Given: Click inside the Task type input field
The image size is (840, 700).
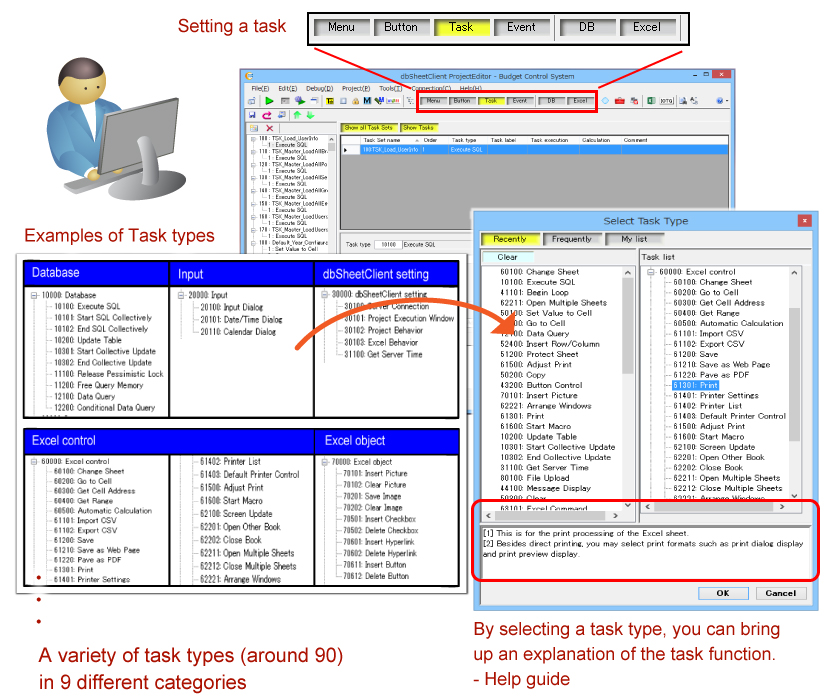Looking at the screenshot, I should (388, 244).
